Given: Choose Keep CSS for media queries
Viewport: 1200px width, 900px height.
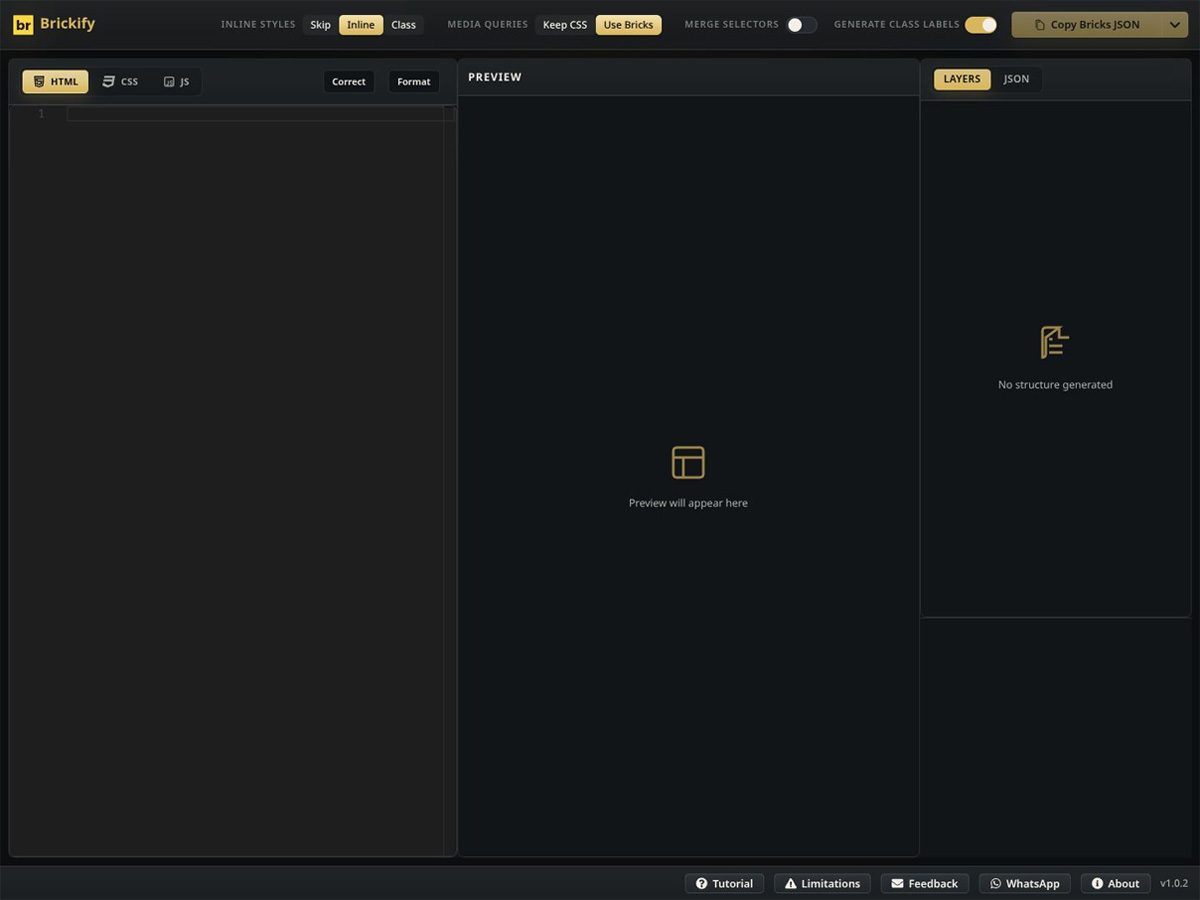Looking at the screenshot, I should coord(565,25).
